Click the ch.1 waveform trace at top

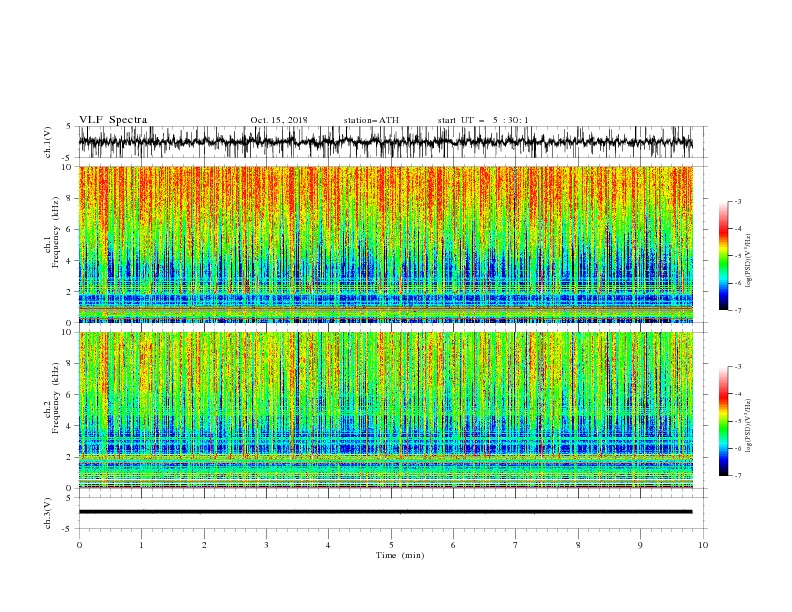pyautogui.click(x=385, y=142)
